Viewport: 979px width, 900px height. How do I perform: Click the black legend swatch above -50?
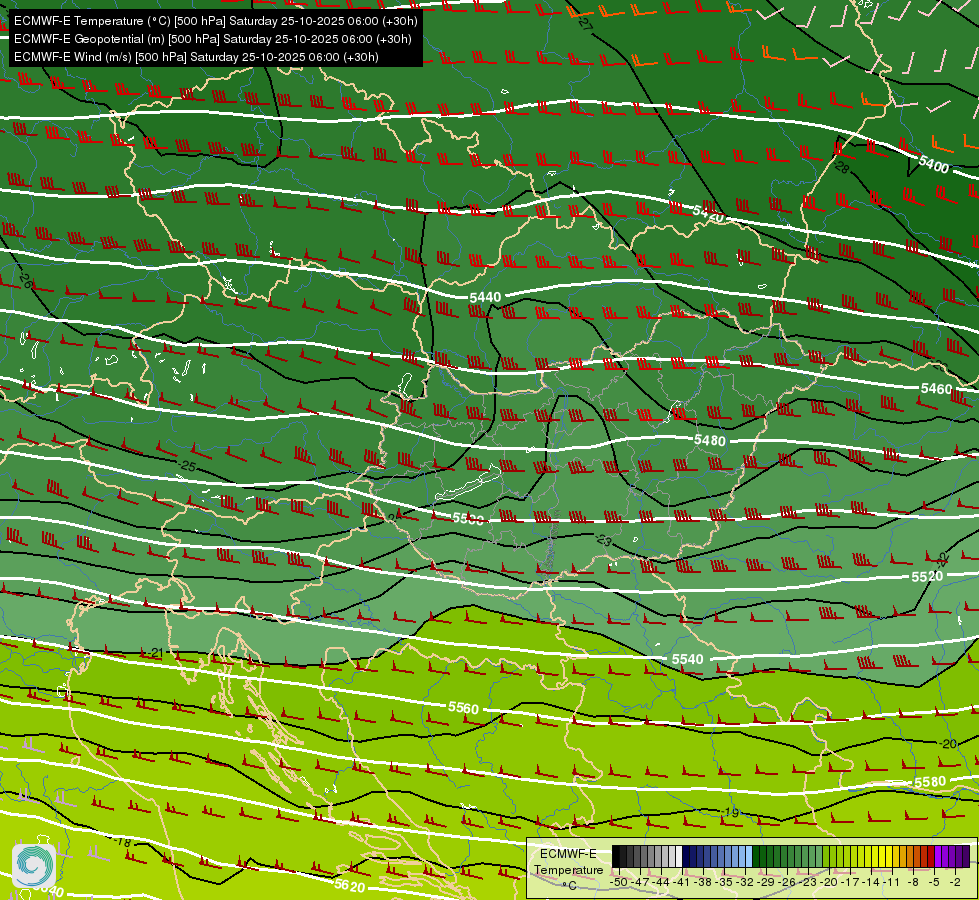pyautogui.click(x=616, y=856)
